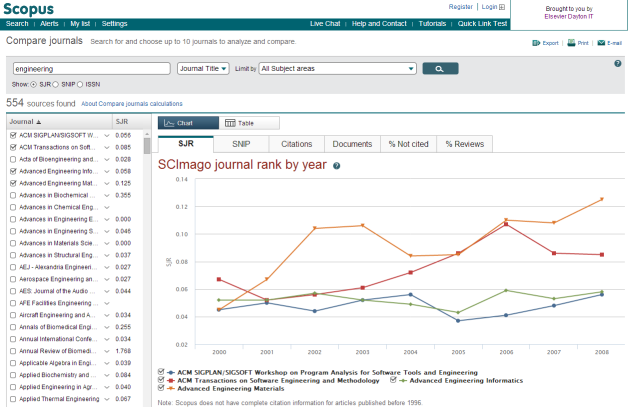Click the Print icon
Image resolution: width=628 pixels, height=407 pixels.
(571, 43)
